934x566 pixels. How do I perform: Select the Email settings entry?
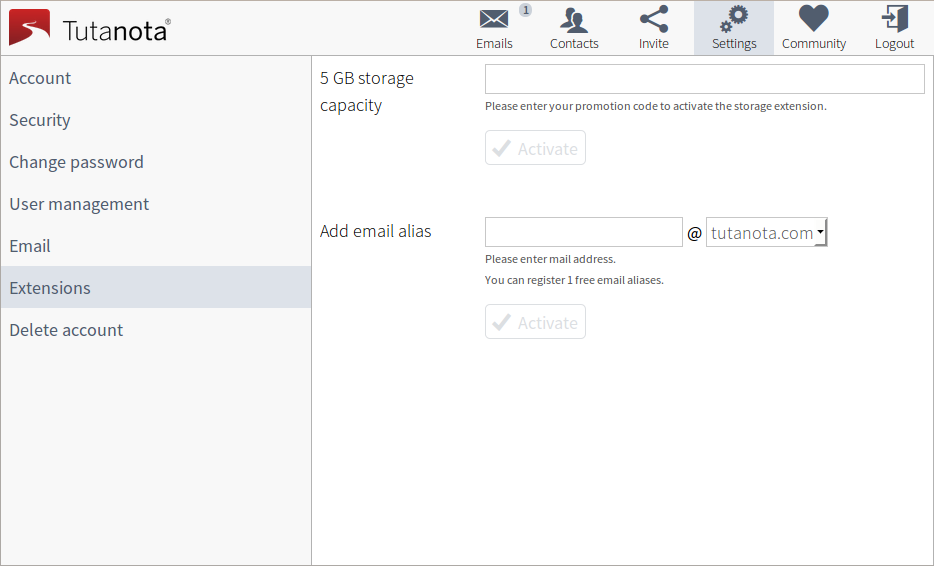click(156, 245)
